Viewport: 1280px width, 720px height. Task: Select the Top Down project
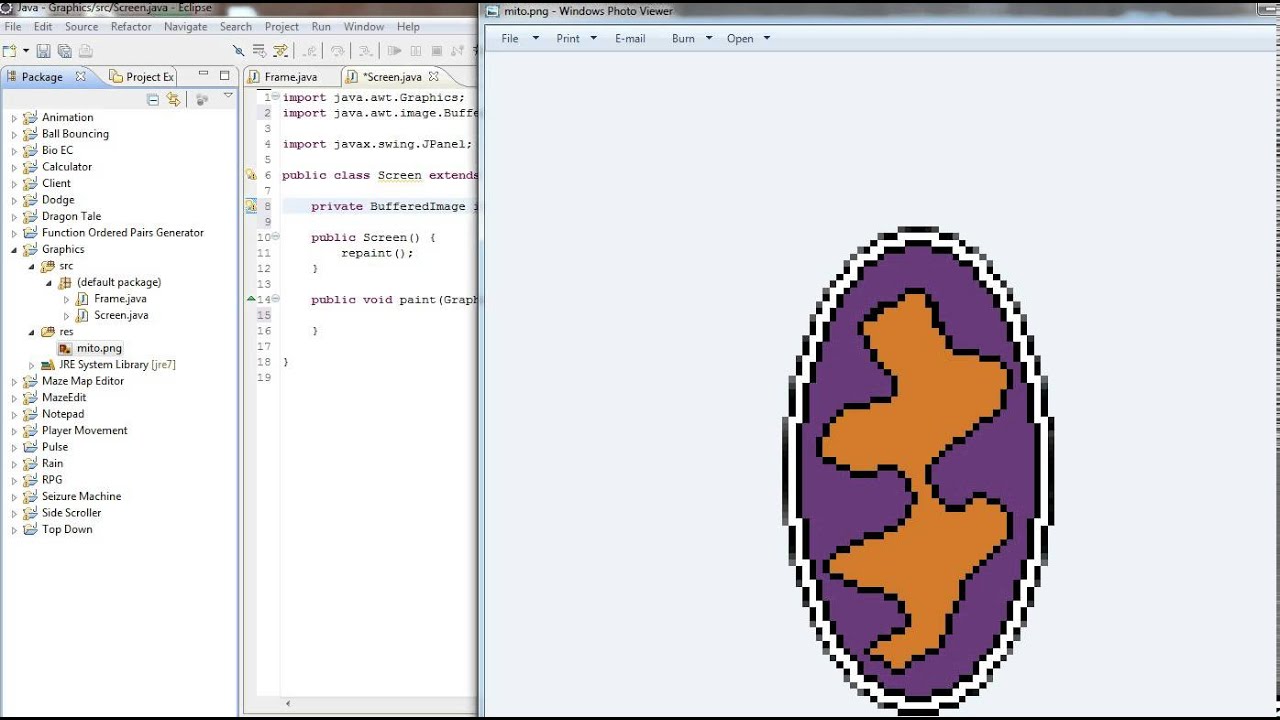67,529
